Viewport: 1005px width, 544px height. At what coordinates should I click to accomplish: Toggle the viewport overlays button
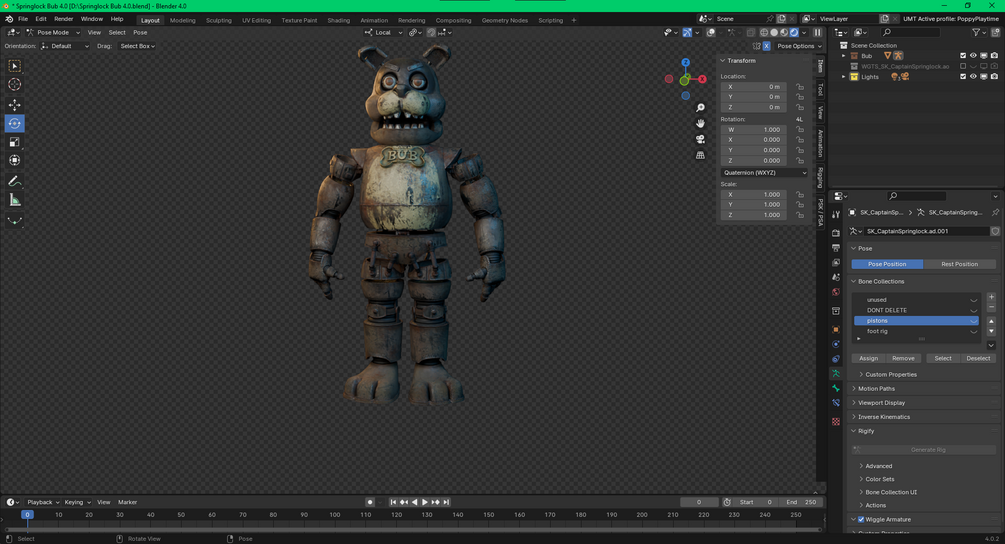(x=711, y=32)
